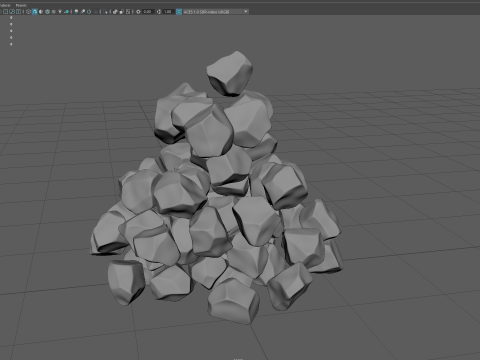The height and width of the screenshot is (360, 480).
Task: Open the Panels menu
Action: (x=21, y=5)
